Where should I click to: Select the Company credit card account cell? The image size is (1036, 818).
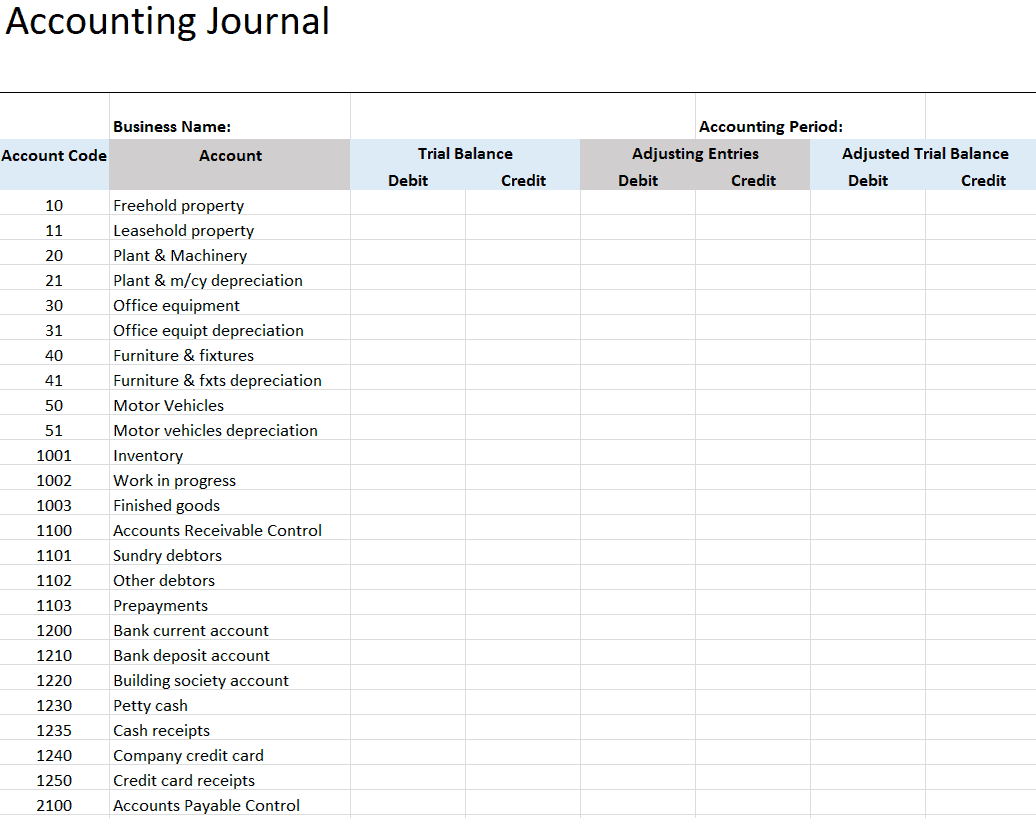tap(230, 755)
